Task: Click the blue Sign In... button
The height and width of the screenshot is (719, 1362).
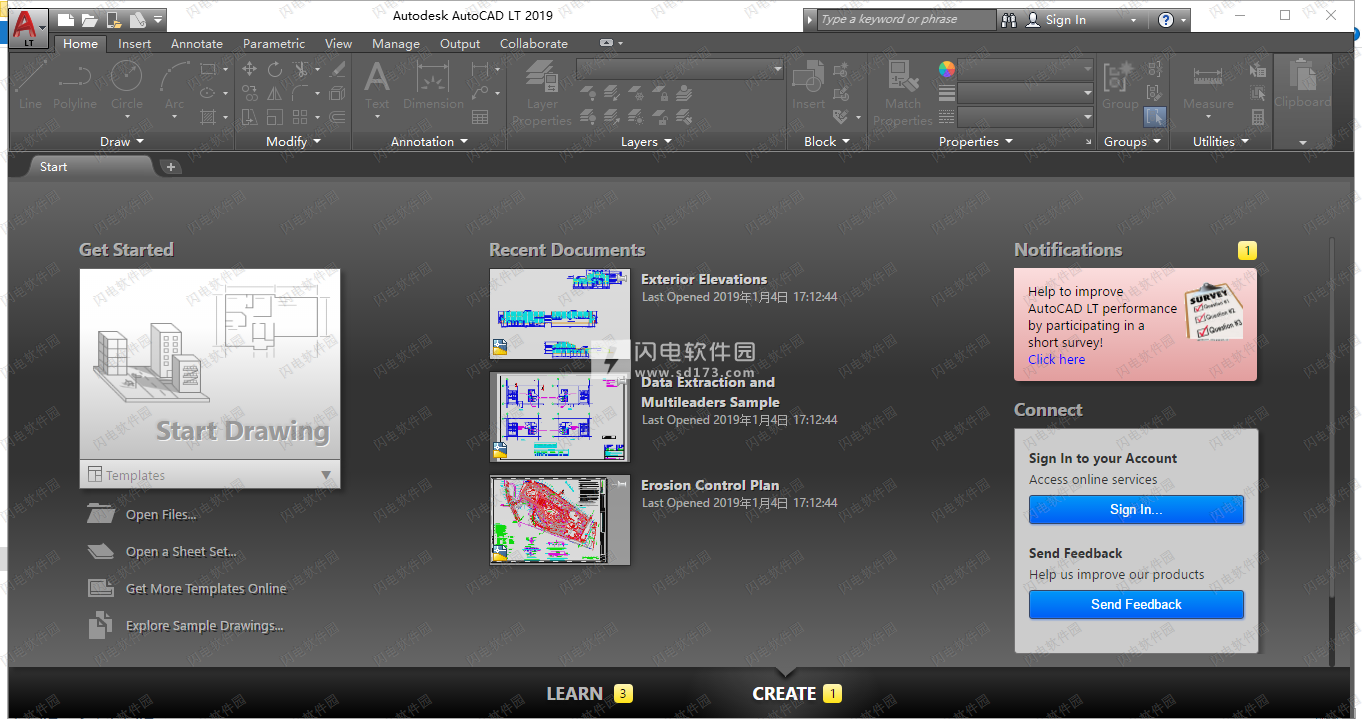Action: (x=1136, y=509)
